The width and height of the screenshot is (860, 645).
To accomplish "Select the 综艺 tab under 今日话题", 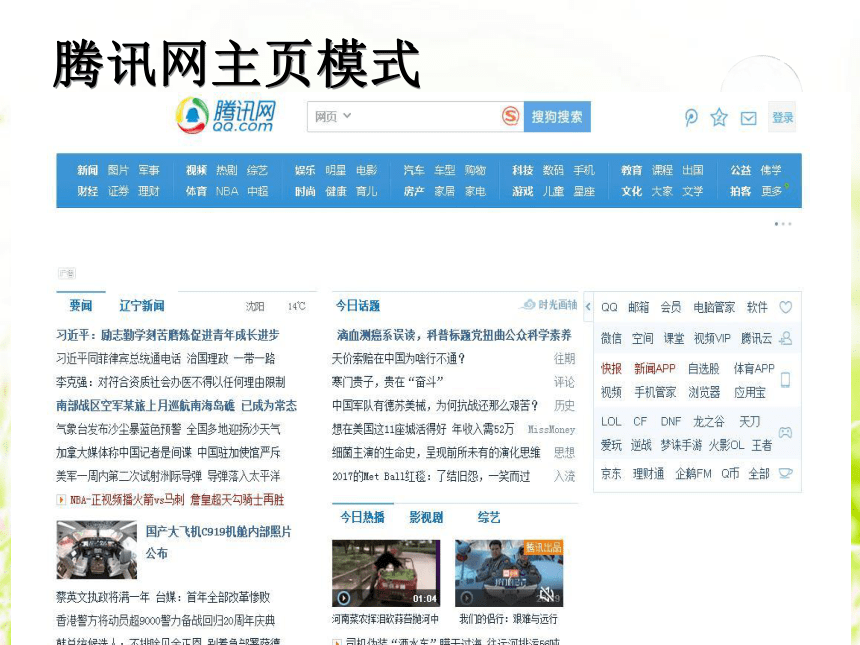I will pyautogui.click(x=489, y=517).
